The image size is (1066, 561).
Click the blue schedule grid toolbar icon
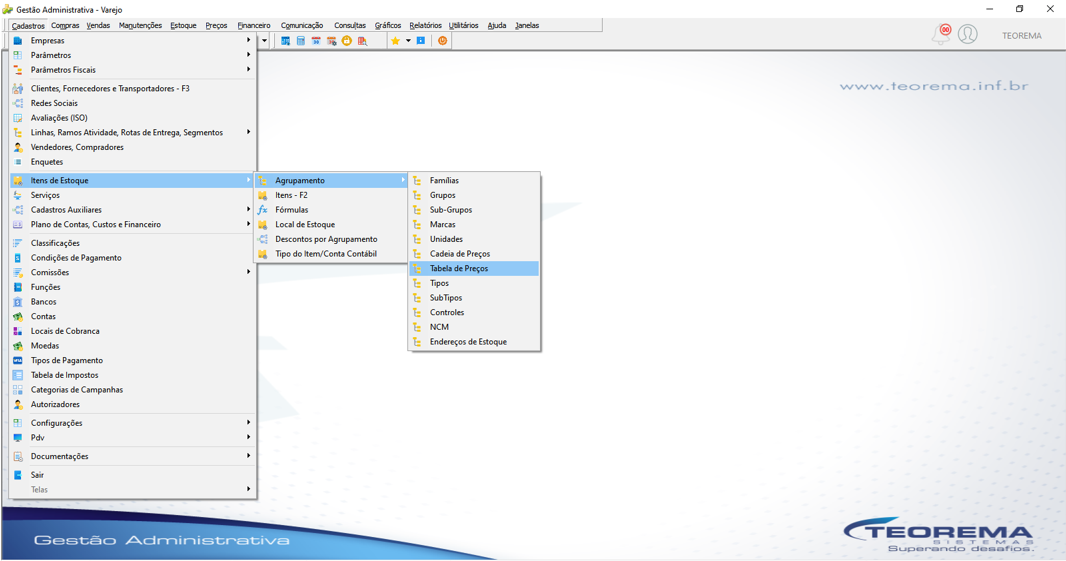[286, 41]
